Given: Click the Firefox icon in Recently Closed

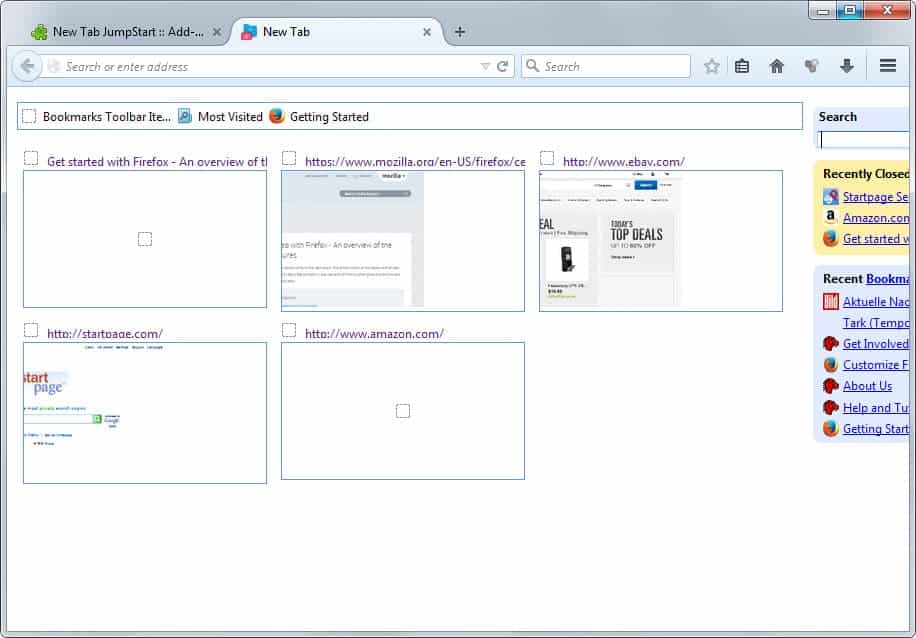Looking at the screenshot, I should [831, 238].
